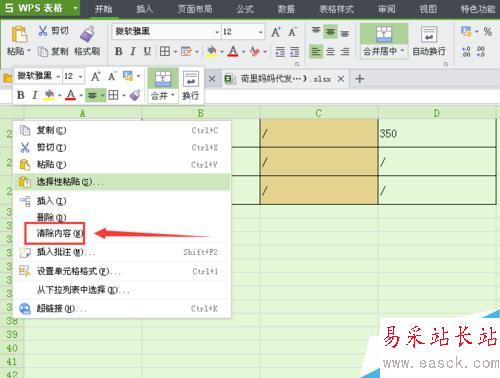The height and width of the screenshot is (378, 500).
Task: Open Merge and Center dropdown arrow
Action: [x=402, y=51]
